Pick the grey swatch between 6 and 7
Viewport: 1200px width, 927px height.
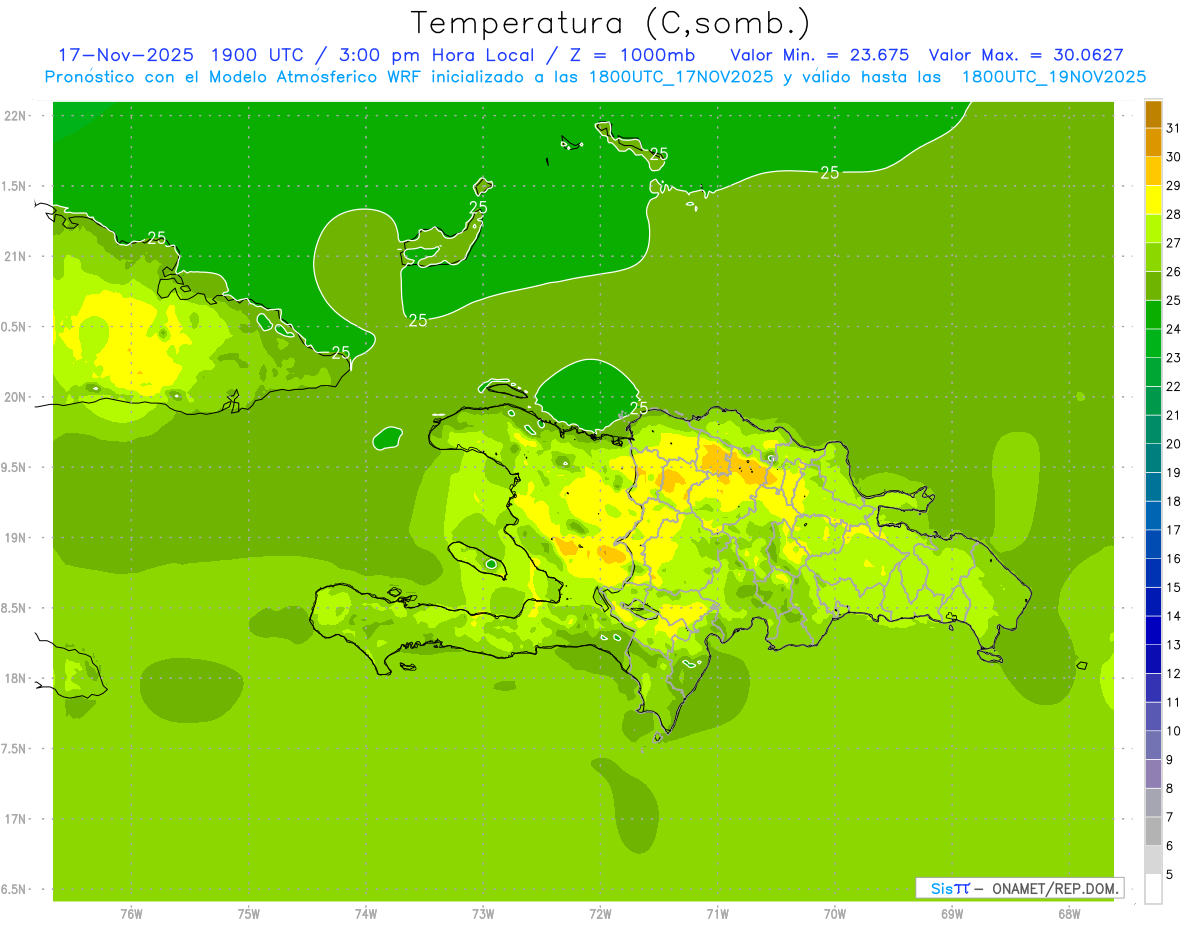pos(1153,832)
